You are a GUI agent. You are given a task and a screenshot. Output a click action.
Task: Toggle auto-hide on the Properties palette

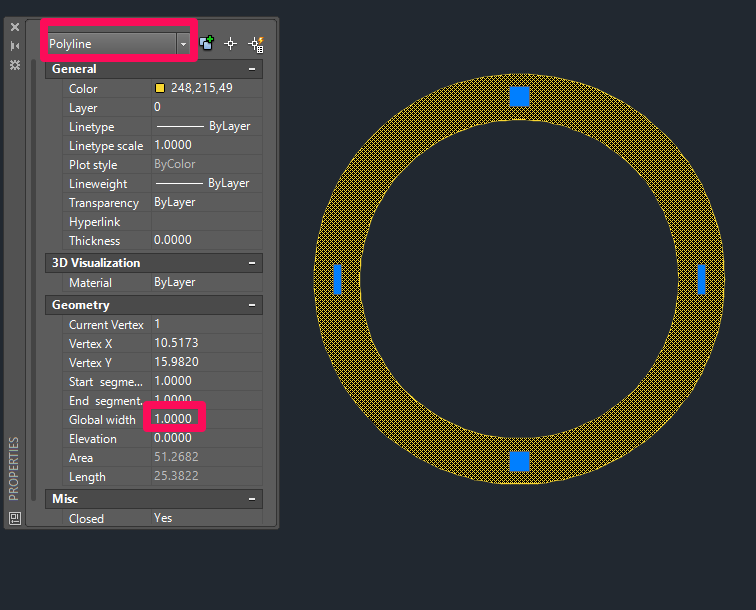point(15,46)
